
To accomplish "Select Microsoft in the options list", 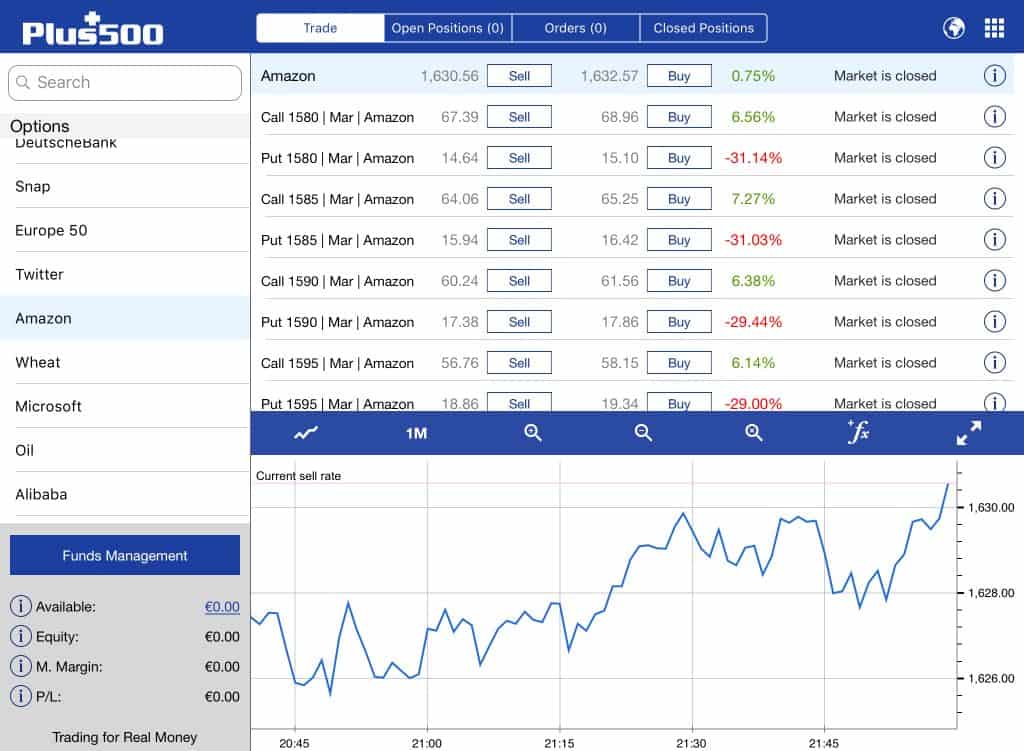I will coord(125,406).
